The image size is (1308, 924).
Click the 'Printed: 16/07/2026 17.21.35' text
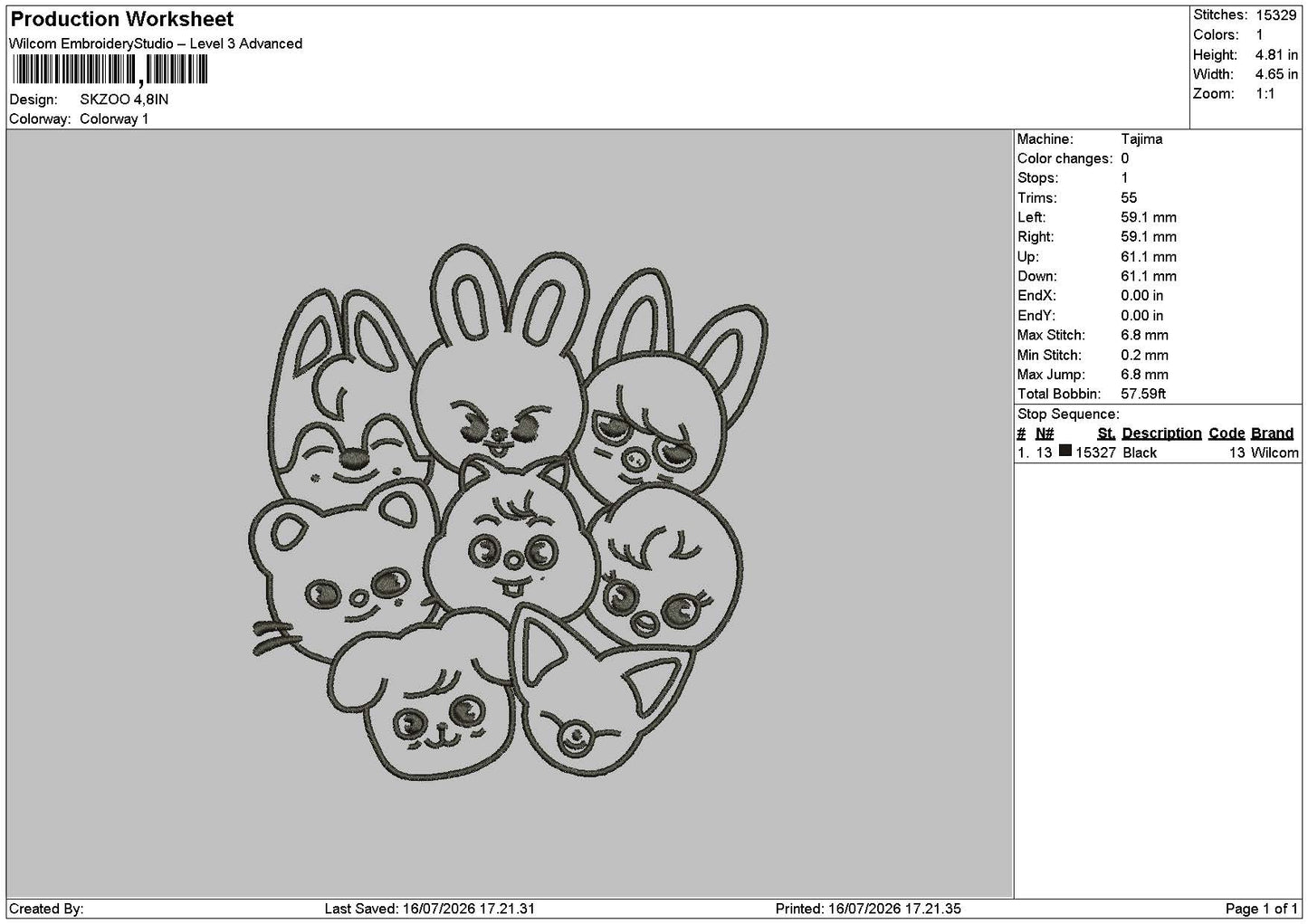(x=868, y=910)
